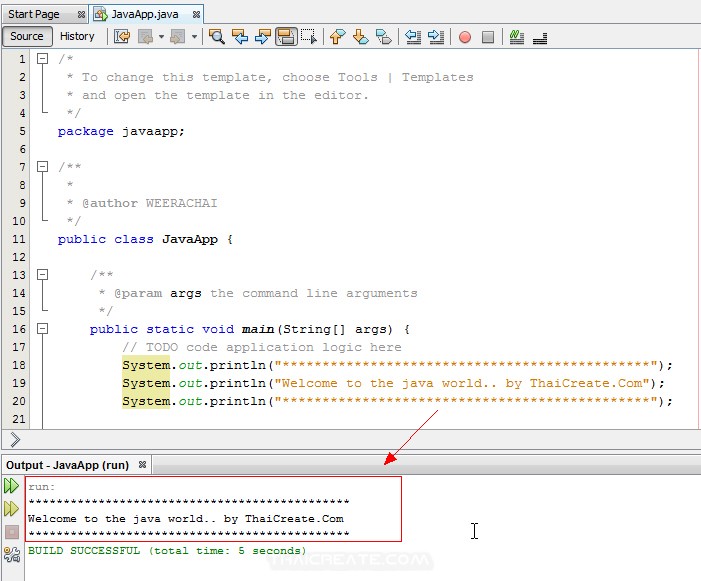
Task: Click the Back navigation arrow icon
Action: pos(146,37)
